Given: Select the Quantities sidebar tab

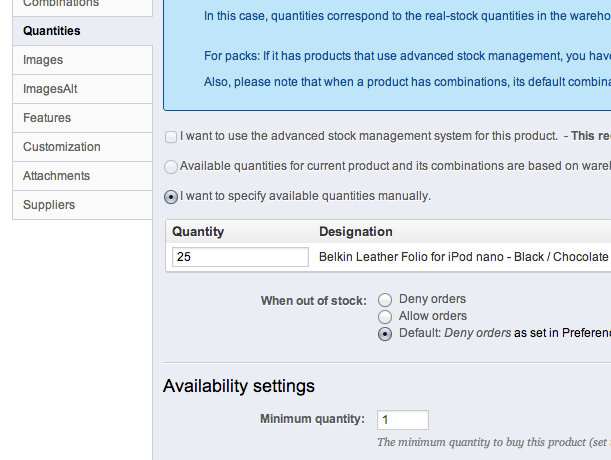Looking at the screenshot, I should [52, 31].
